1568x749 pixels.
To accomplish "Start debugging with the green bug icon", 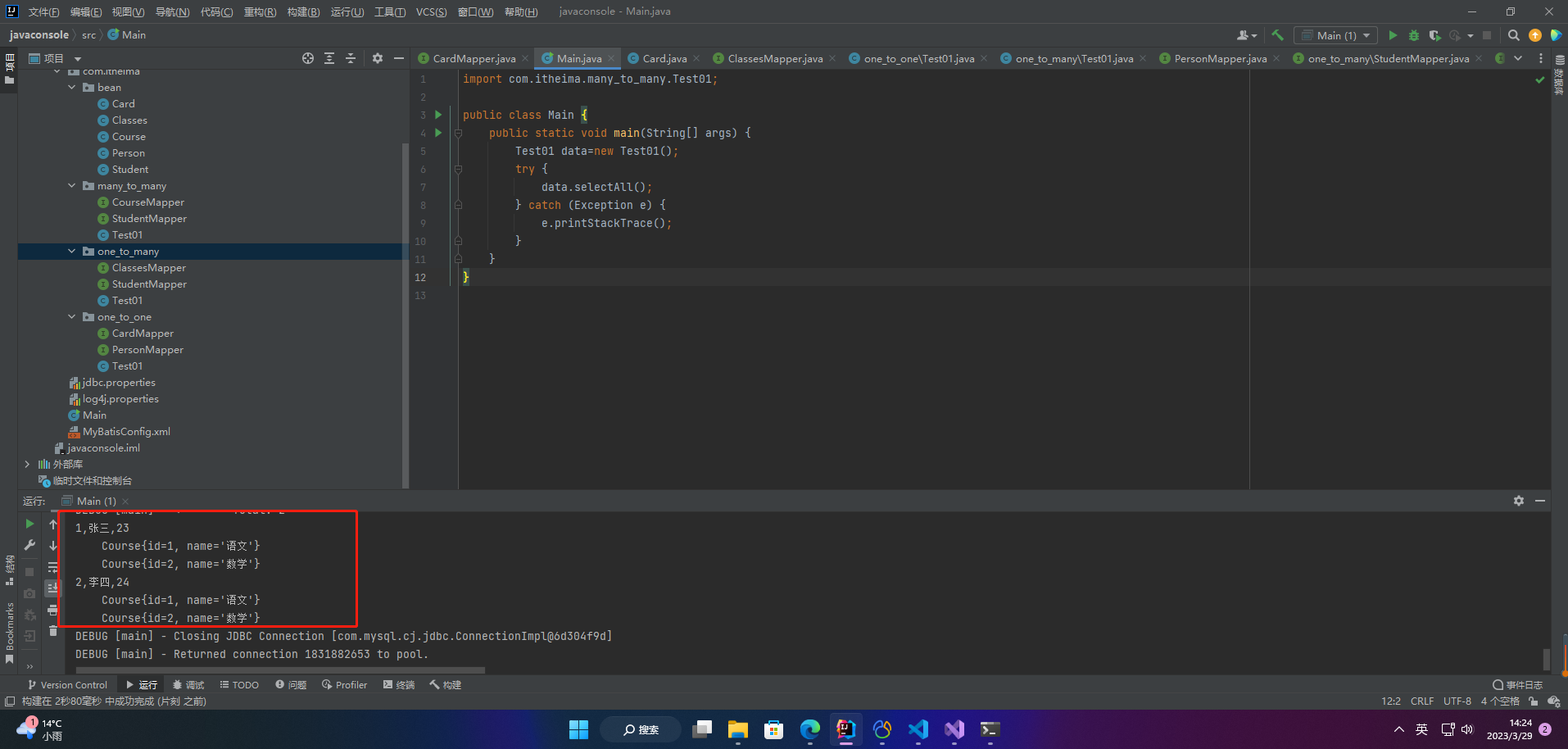I will pyautogui.click(x=1414, y=35).
